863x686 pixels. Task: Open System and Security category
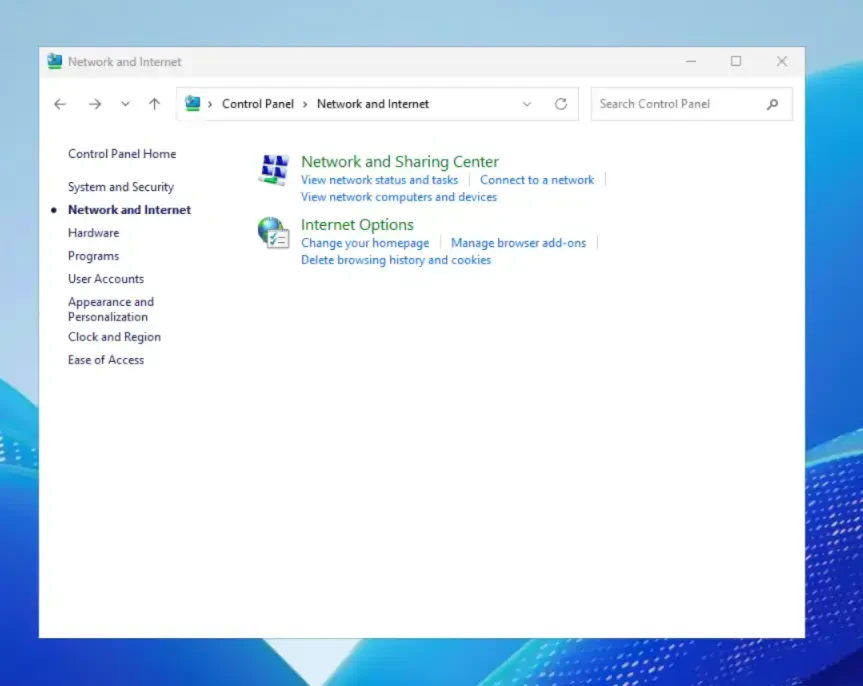pyautogui.click(x=121, y=187)
